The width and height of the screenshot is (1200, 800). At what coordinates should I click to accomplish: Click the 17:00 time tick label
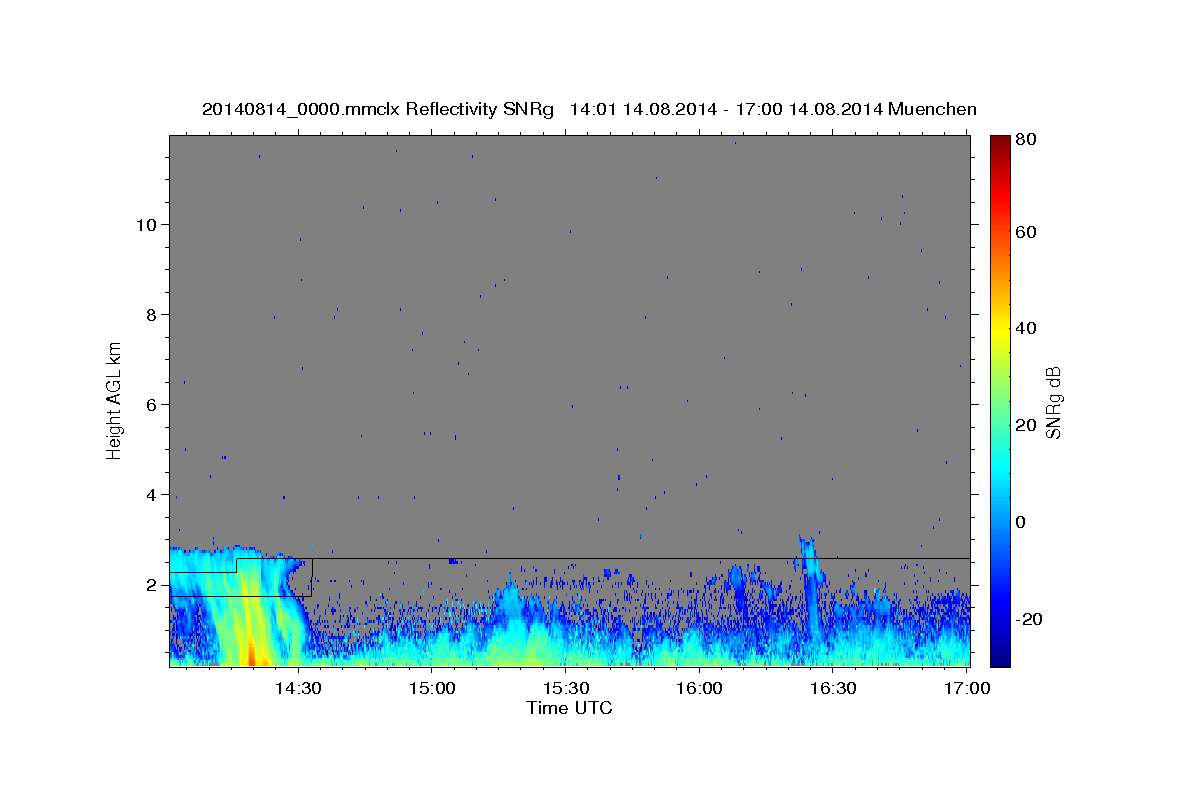966,689
